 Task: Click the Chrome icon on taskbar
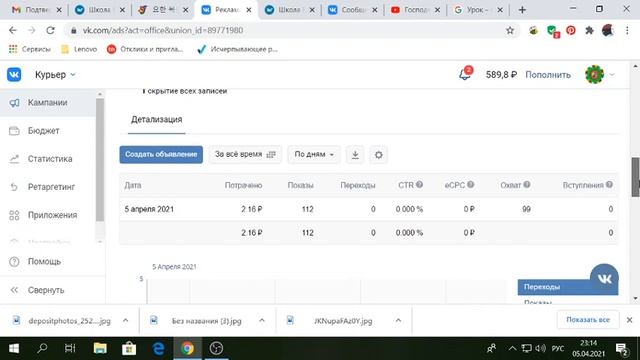pos(188,348)
